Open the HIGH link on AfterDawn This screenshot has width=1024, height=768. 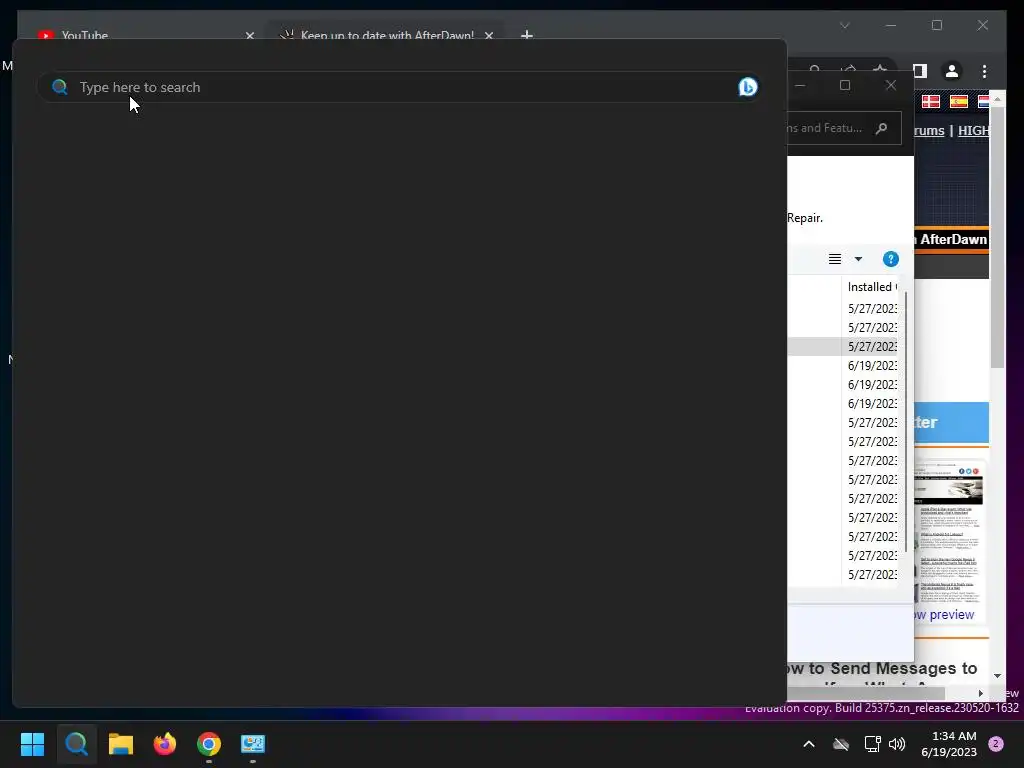pyautogui.click(x=973, y=131)
